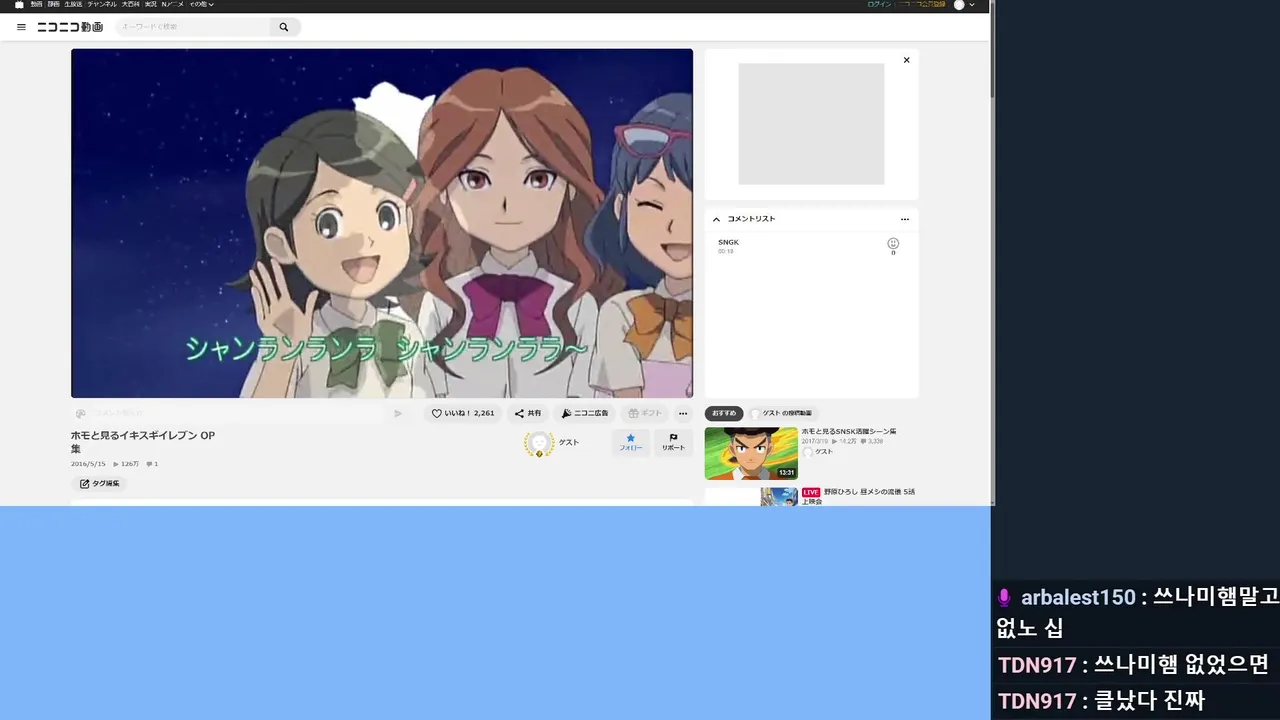Click the niconico TV icon in top-left corner

(19, 5)
